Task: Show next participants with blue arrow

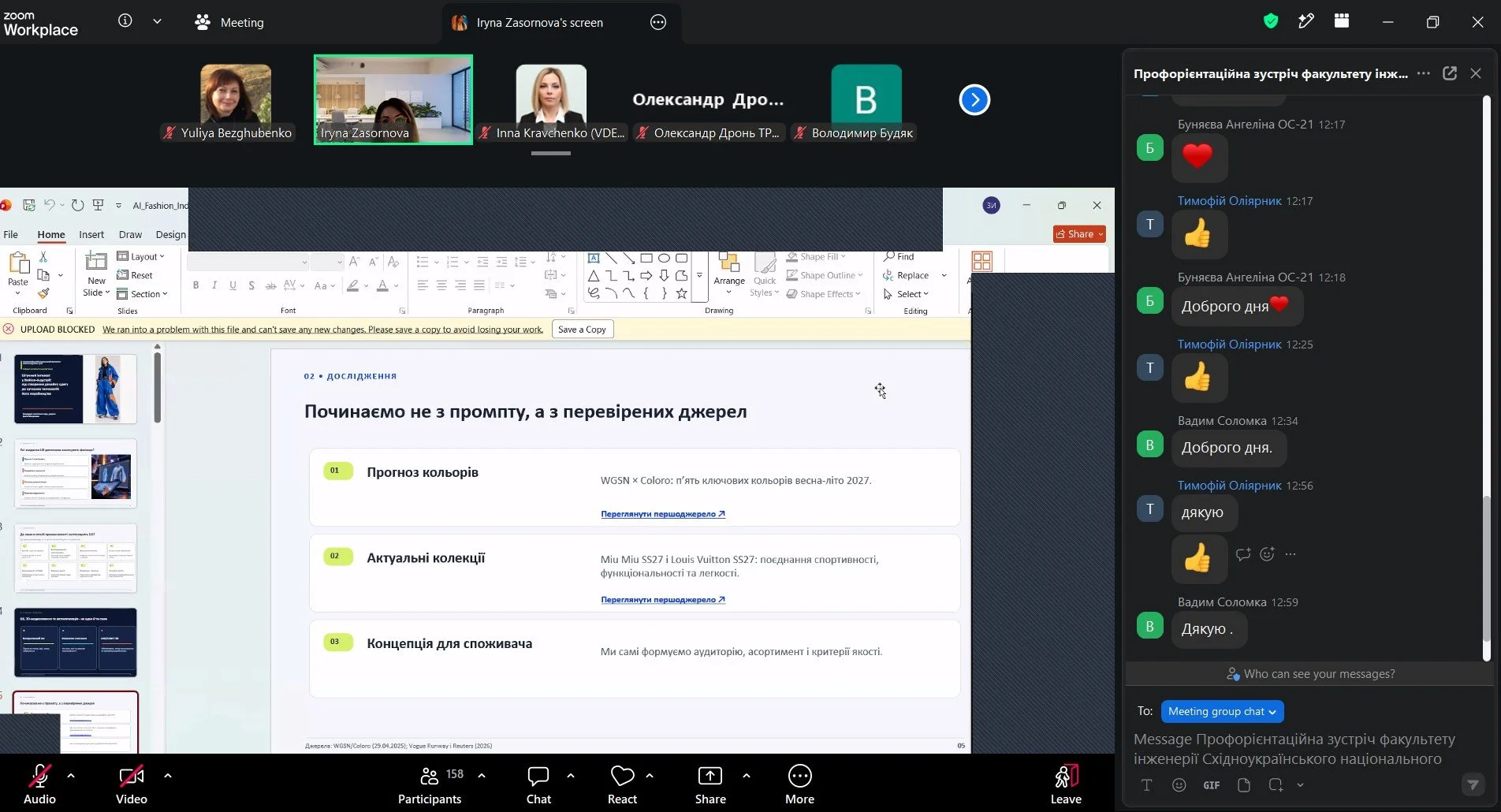Action: pos(974,99)
